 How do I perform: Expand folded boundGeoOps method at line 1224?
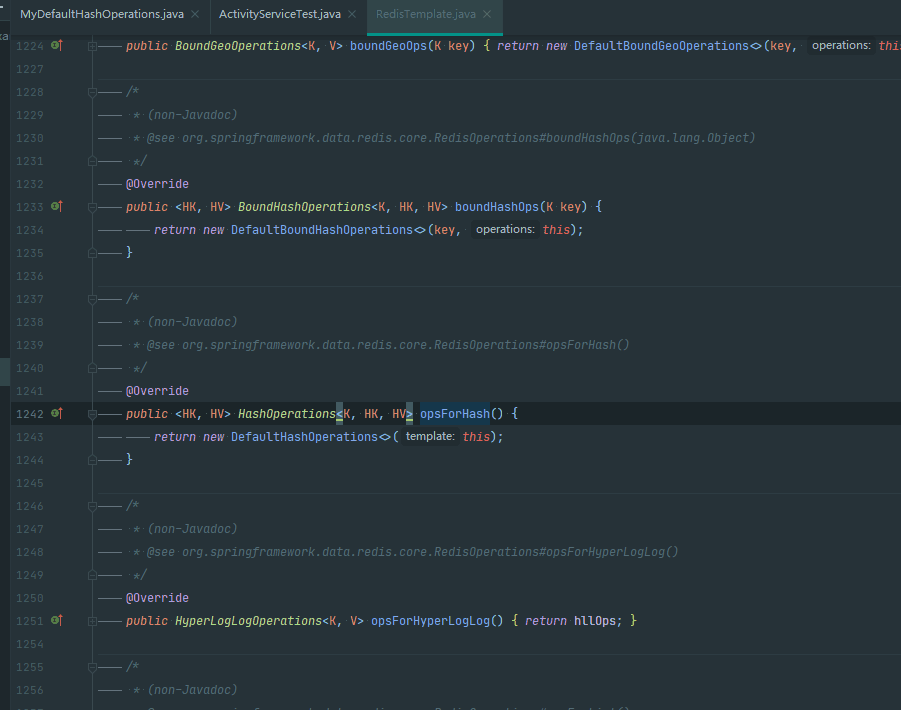coord(92,47)
